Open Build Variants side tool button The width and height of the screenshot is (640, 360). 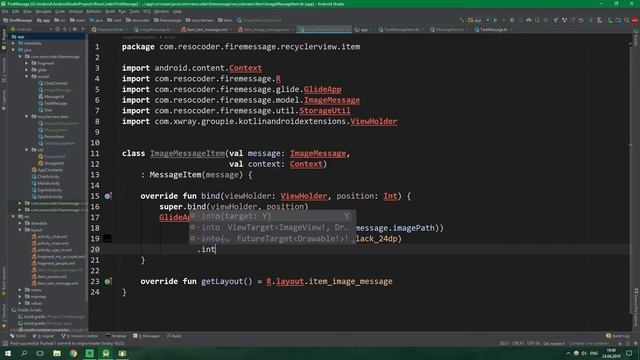coord(4,282)
